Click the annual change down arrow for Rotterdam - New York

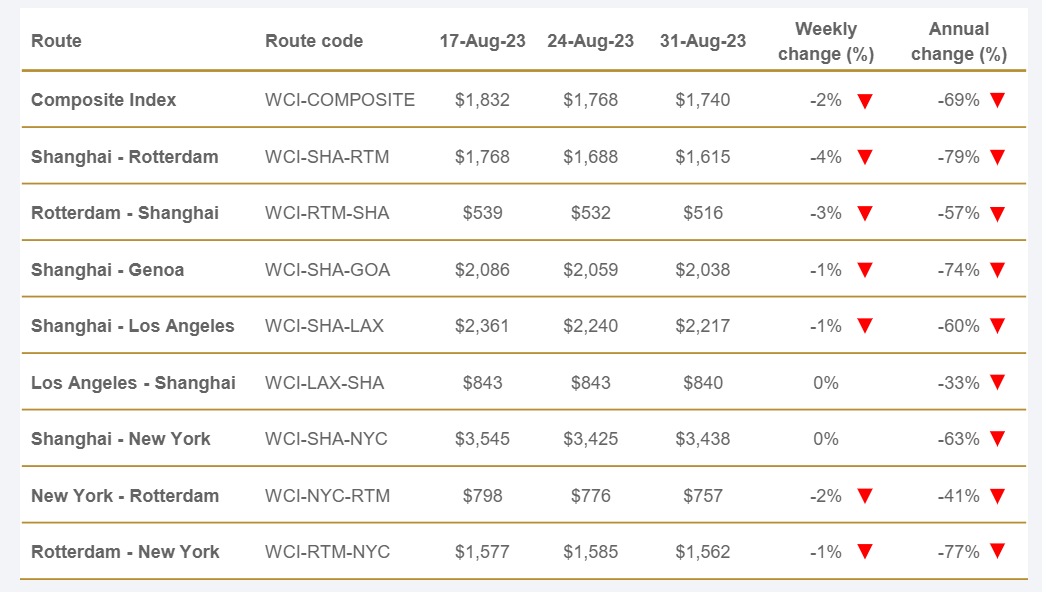(997, 551)
